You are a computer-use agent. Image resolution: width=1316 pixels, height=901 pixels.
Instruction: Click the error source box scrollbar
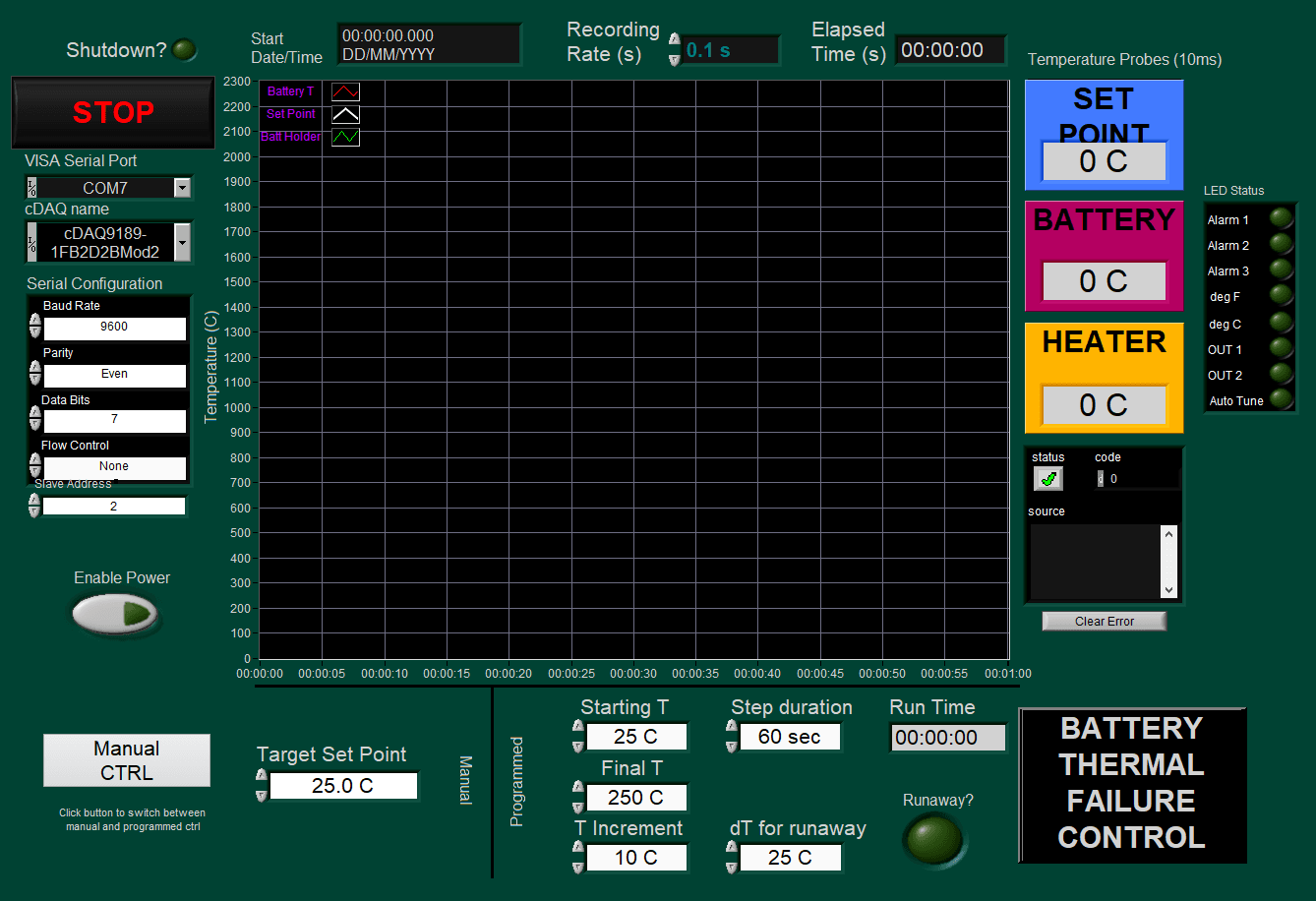[1168, 562]
